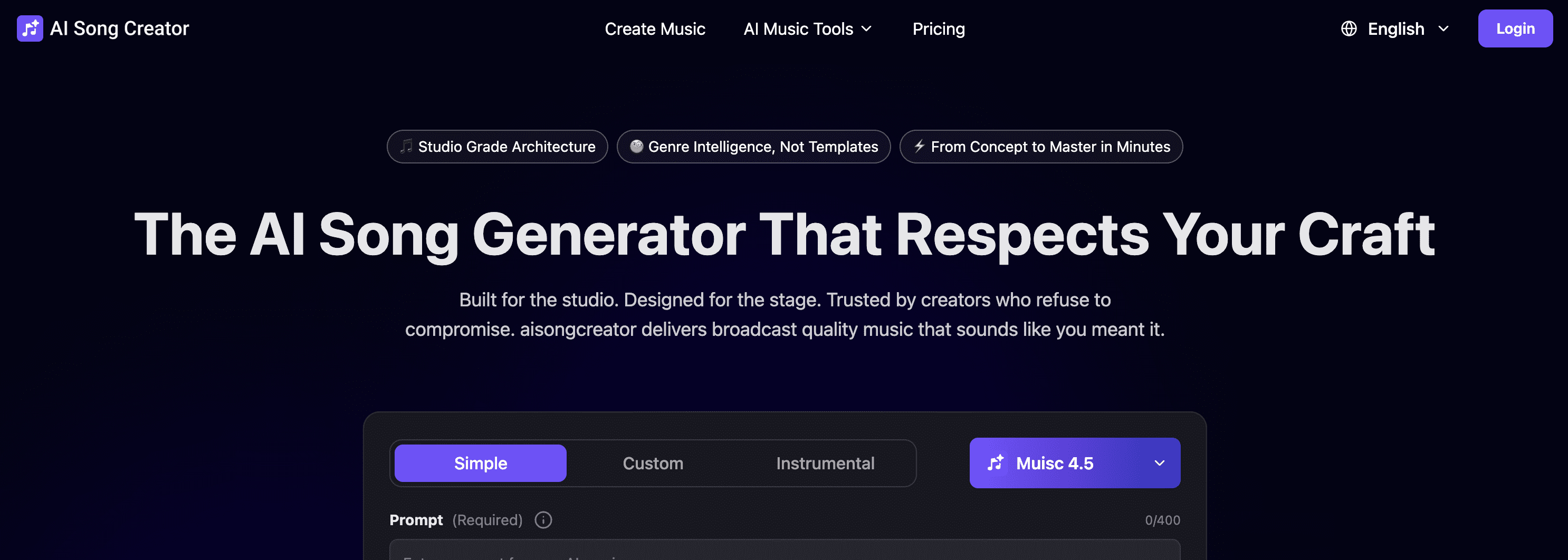1568x560 pixels.
Task: Go to the Pricing page
Action: [x=939, y=28]
